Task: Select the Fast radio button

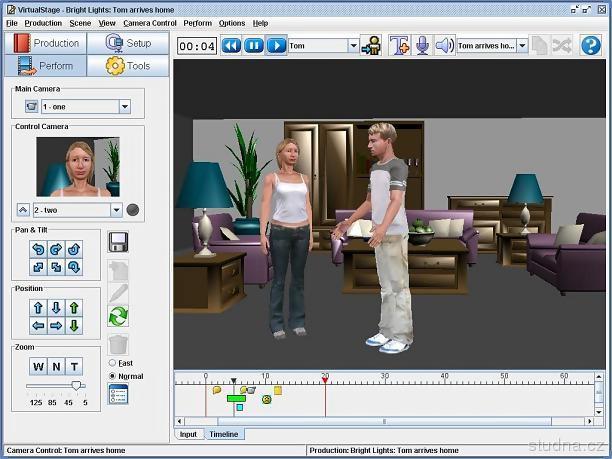Action: pyautogui.click(x=112, y=362)
